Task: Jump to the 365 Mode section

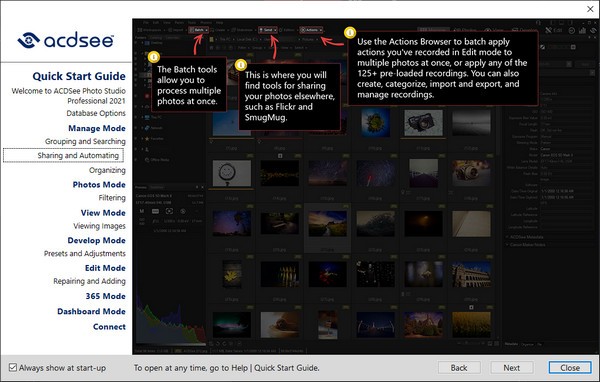Action: (106, 296)
